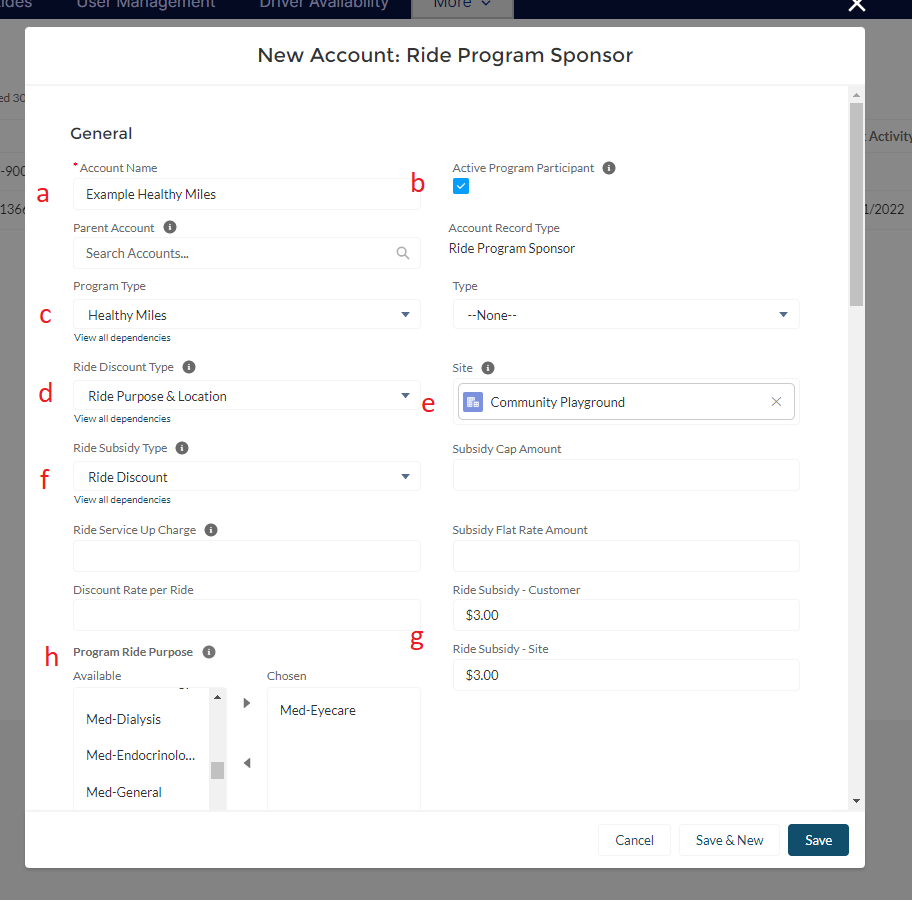This screenshot has height=900, width=912.
Task: Click info icon next to Program Ride Purpose
Action: [x=209, y=652]
